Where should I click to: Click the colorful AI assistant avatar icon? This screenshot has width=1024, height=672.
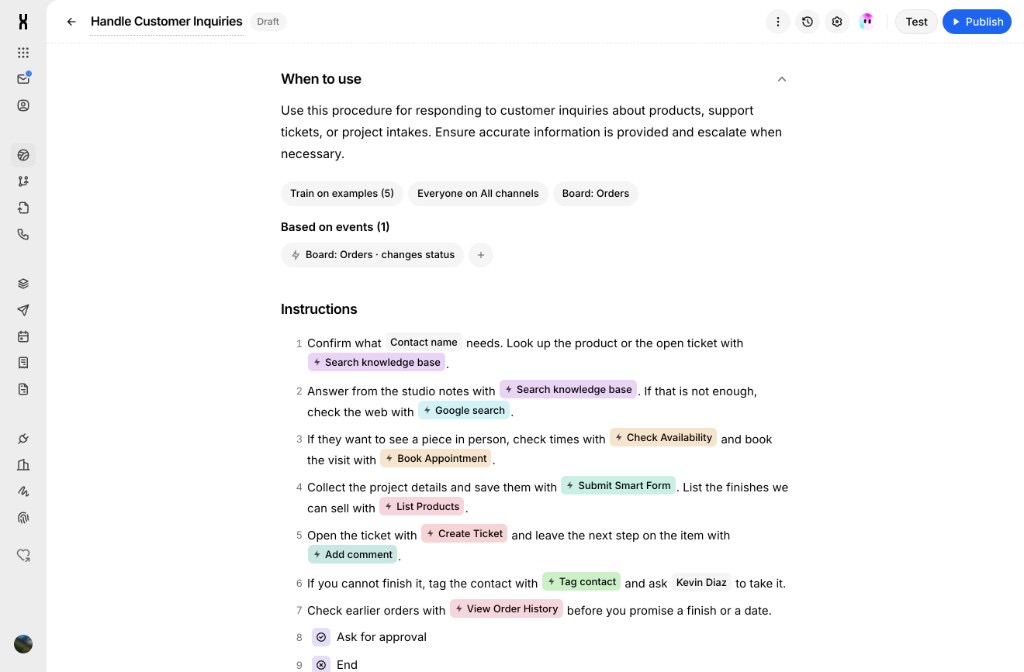(x=867, y=22)
